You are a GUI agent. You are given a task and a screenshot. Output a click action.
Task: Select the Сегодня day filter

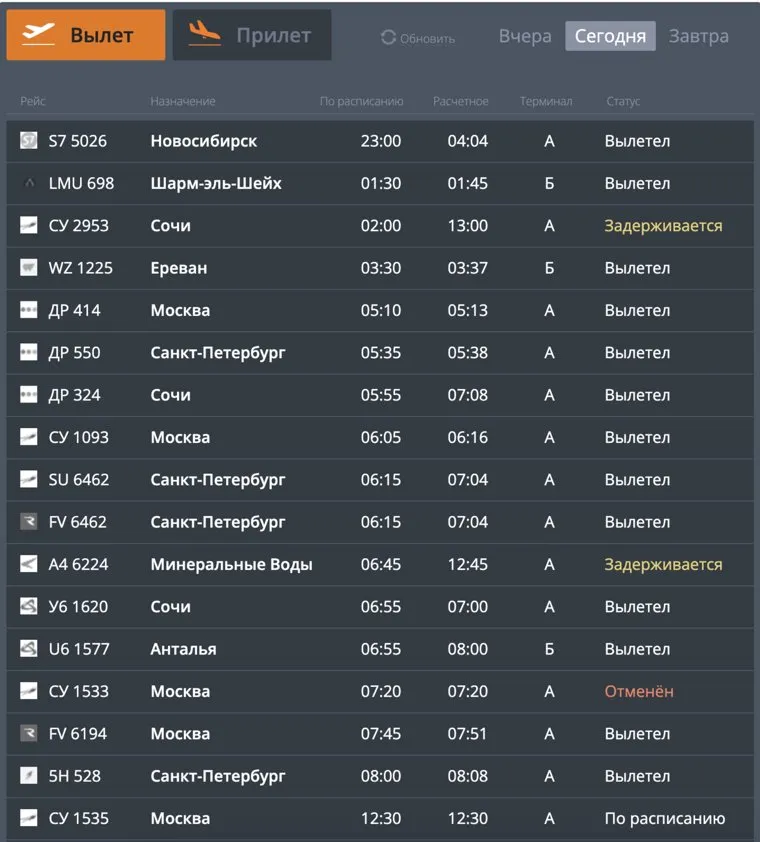click(610, 36)
